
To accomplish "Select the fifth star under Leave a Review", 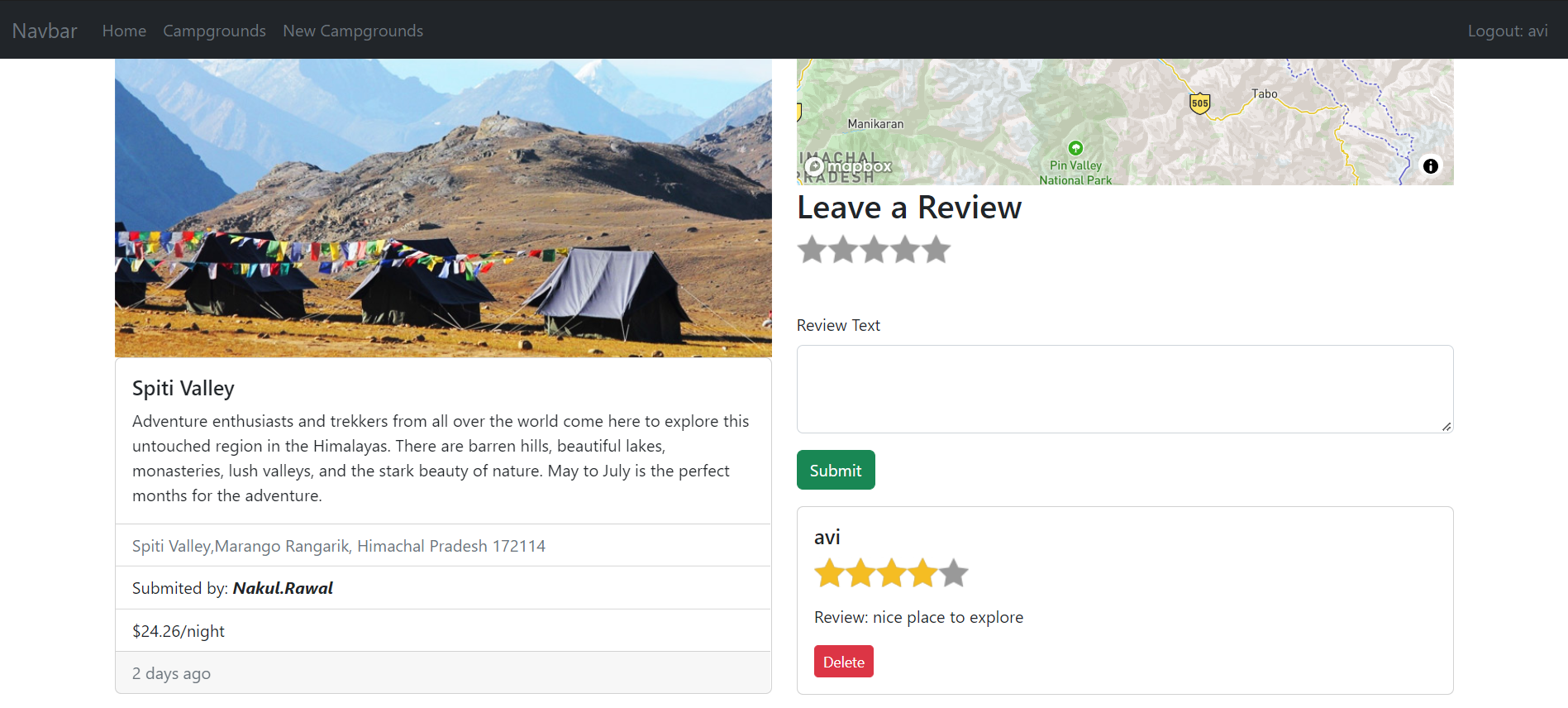I will pyautogui.click(x=936, y=249).
